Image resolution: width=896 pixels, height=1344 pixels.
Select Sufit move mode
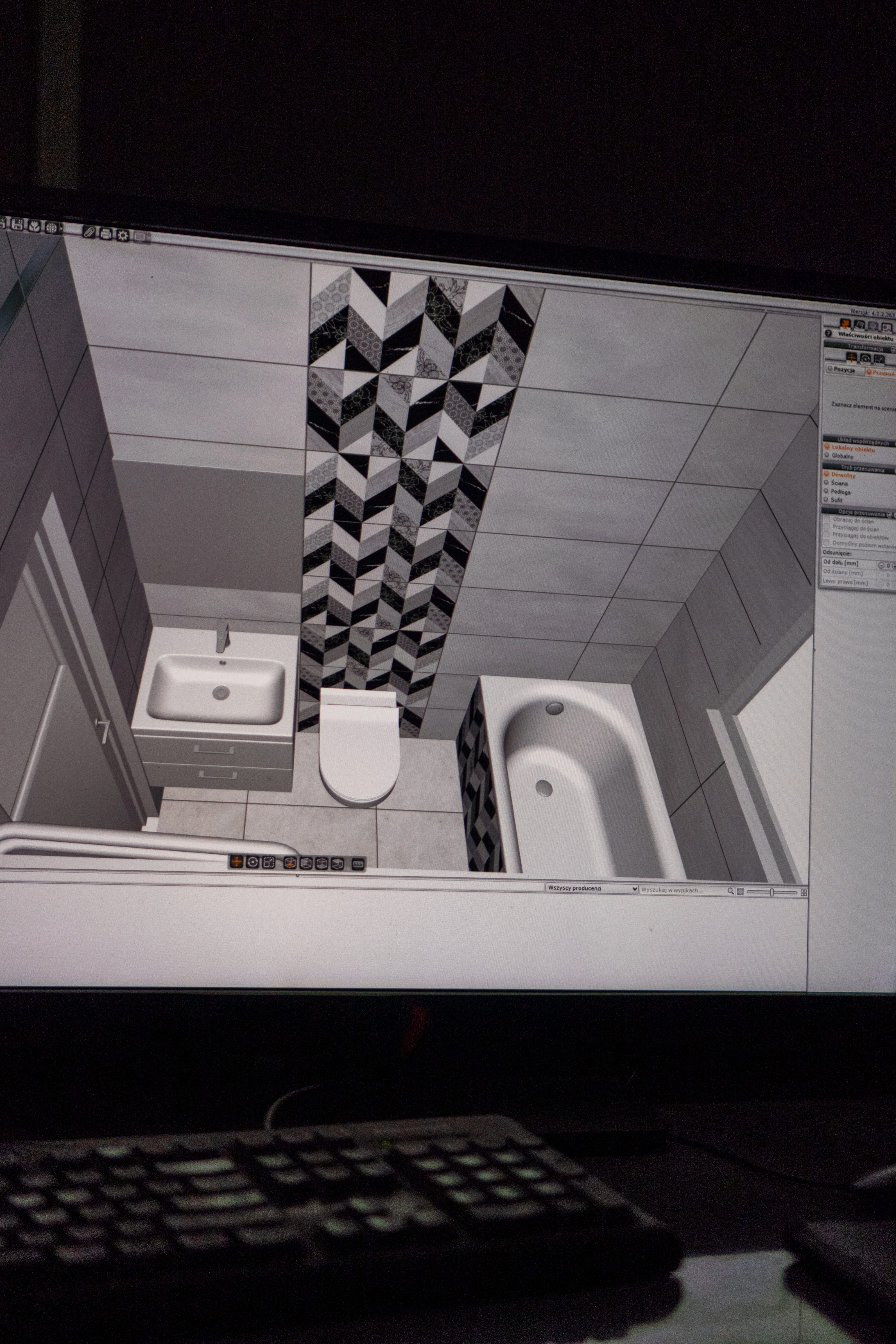click(833, 500)
